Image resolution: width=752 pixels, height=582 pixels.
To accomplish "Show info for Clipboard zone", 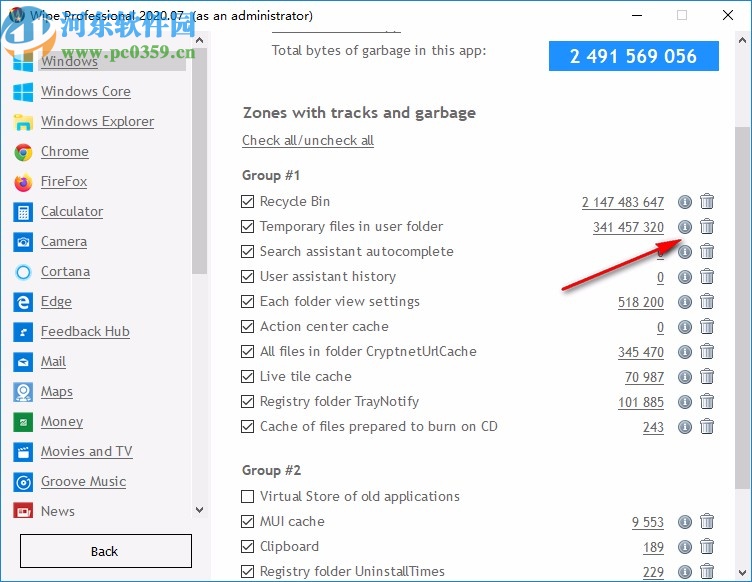I will (685, 547).
